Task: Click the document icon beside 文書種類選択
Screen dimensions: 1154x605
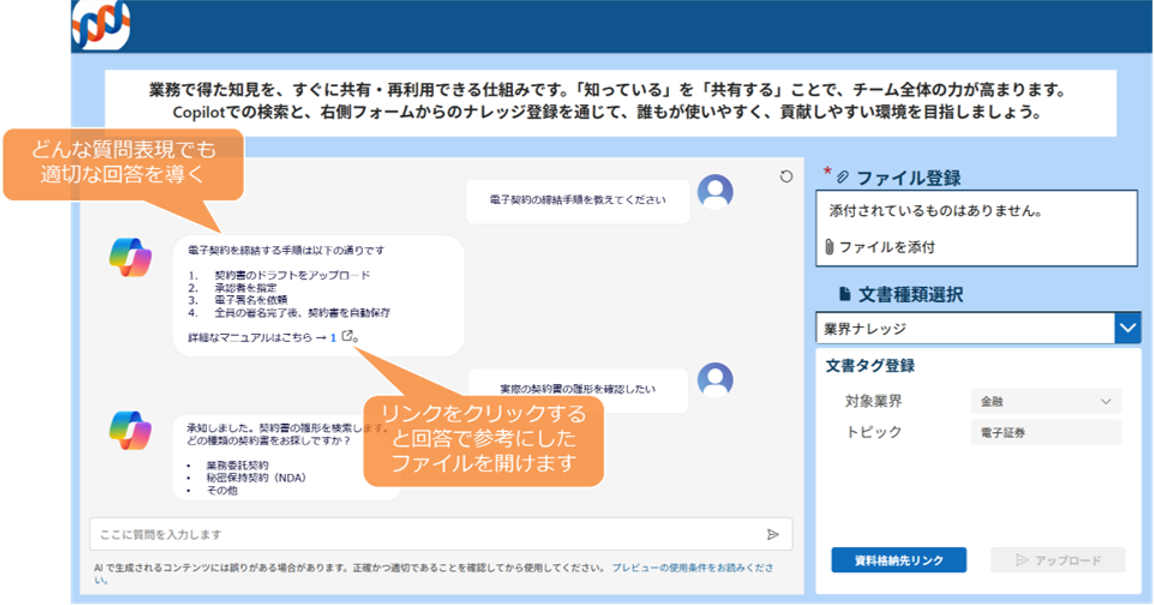Action: [x=845, y=294]
